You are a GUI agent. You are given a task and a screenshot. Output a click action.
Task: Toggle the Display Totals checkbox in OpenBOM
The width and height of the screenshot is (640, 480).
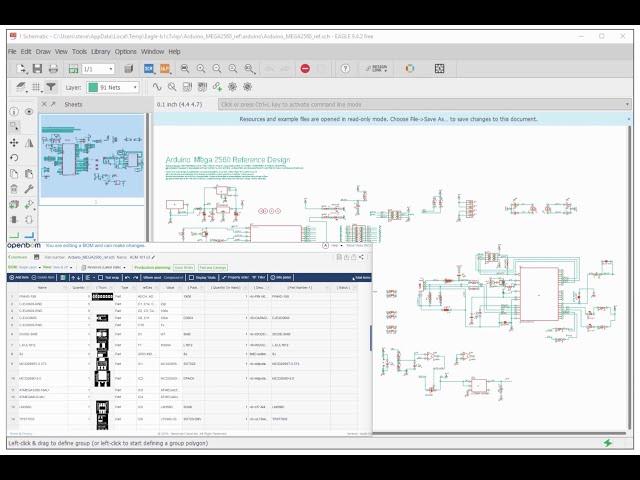191,278
